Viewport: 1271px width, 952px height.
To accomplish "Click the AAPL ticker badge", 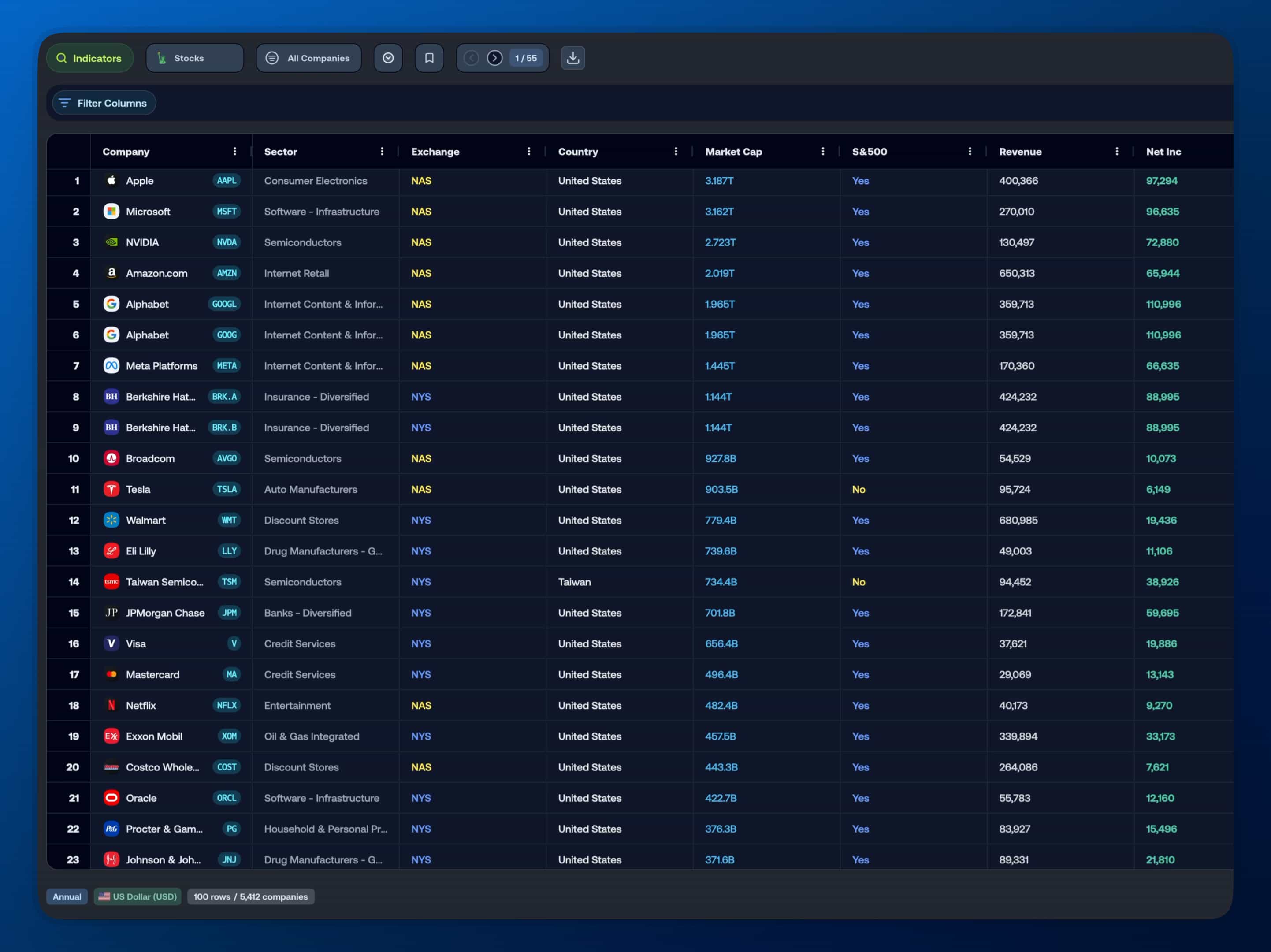I will pyautogui.click(x=227, y=180).
